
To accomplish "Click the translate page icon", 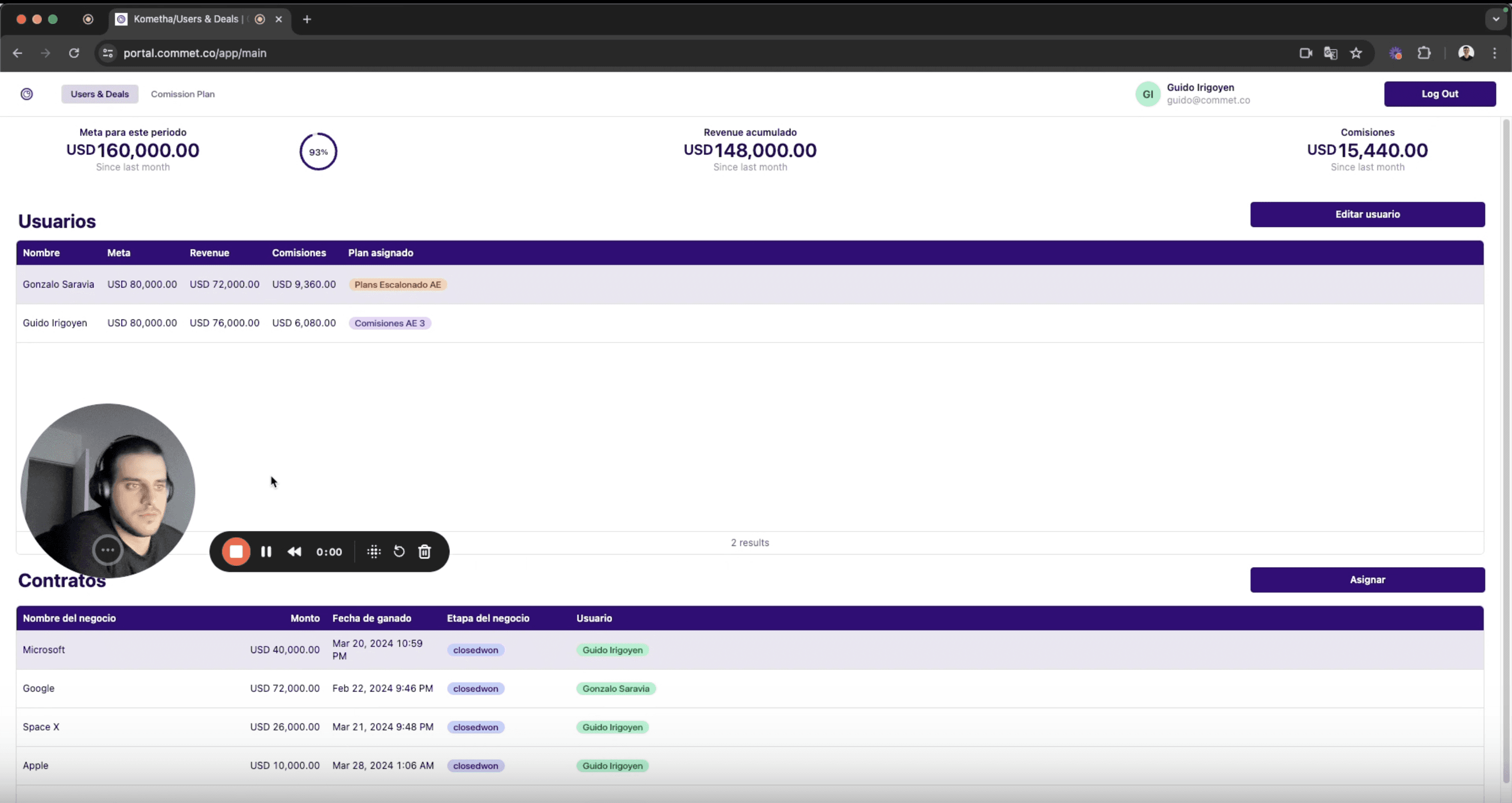I will (1330, 53).
